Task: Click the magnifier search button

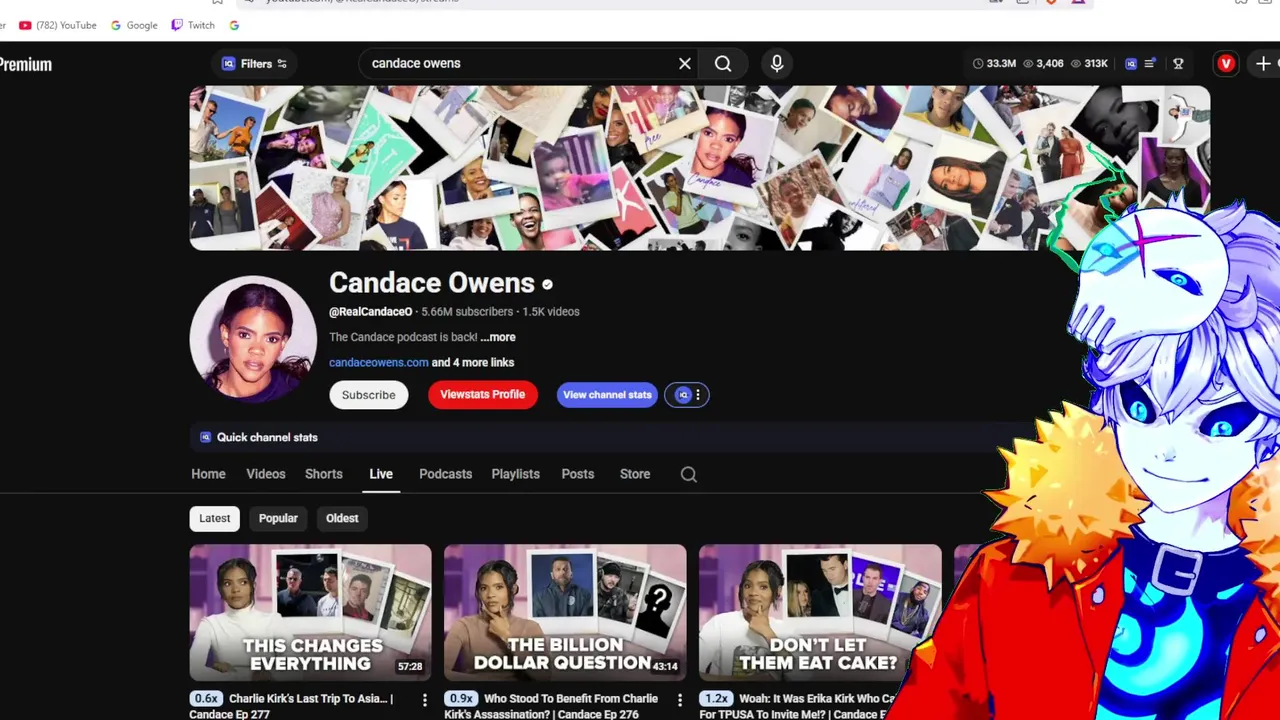Action: 723,64
